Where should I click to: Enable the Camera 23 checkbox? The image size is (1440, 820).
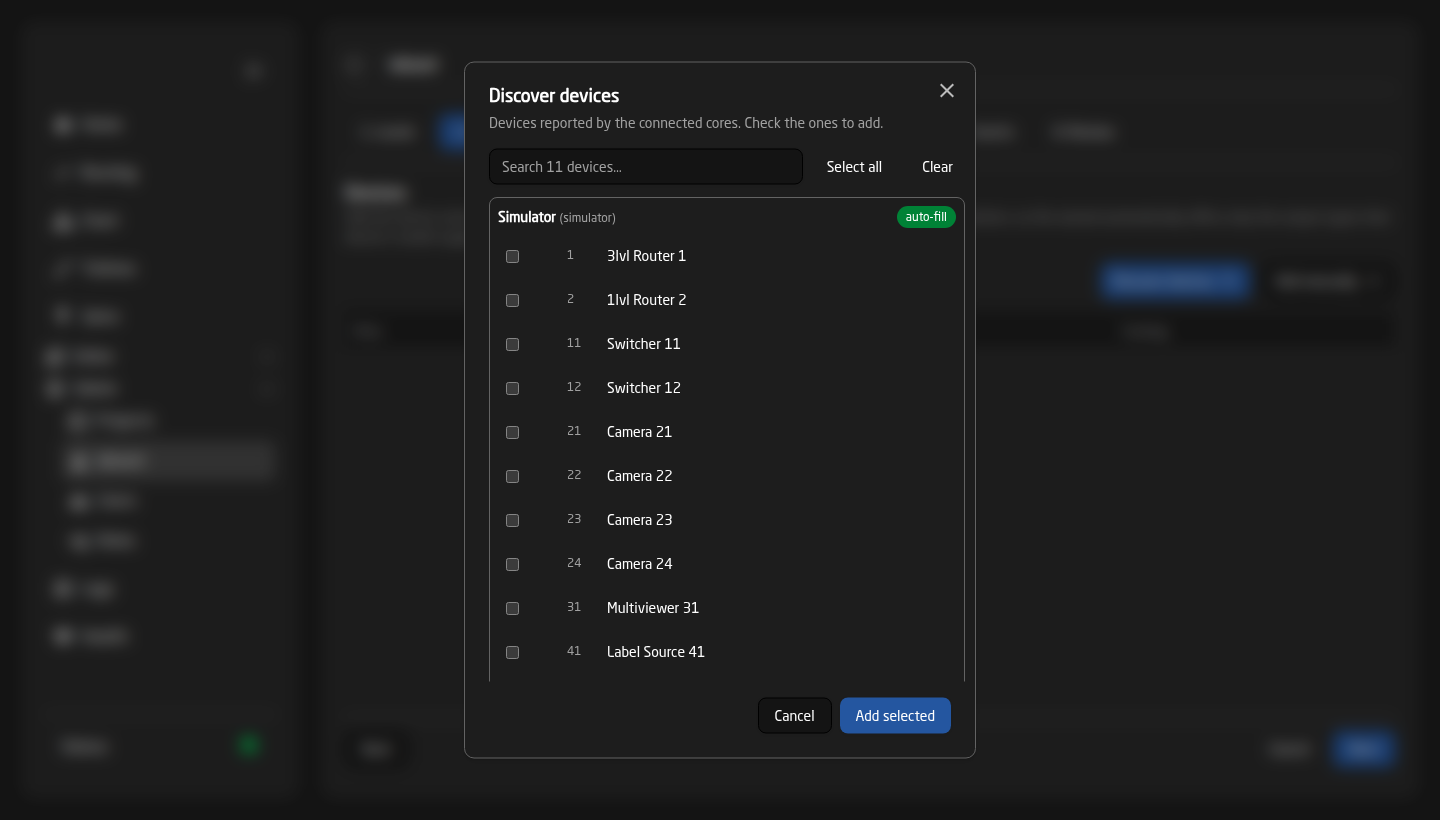tap(512, 520)
